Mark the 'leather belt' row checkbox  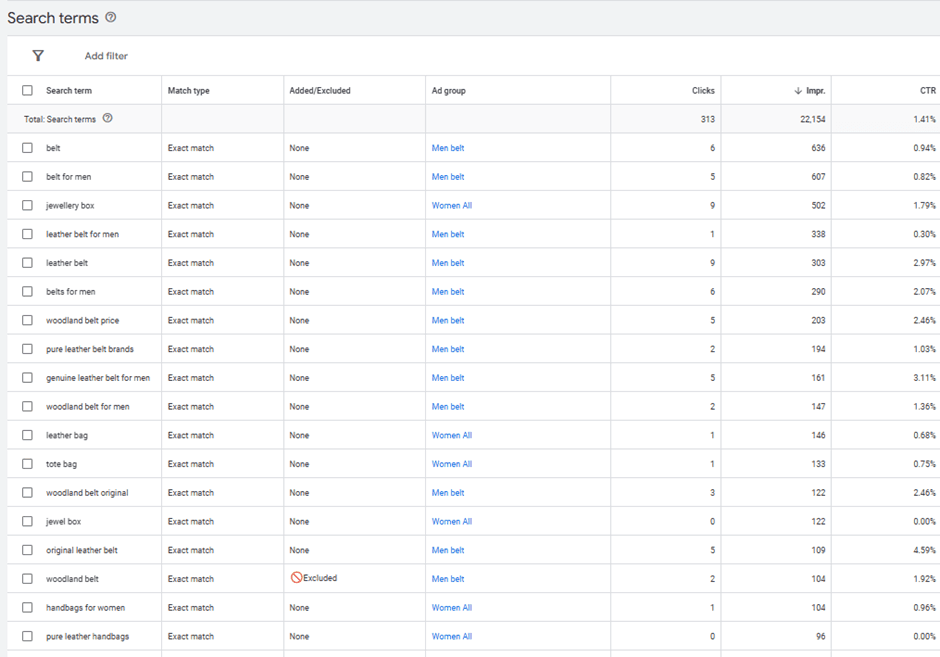click(27, 263)
